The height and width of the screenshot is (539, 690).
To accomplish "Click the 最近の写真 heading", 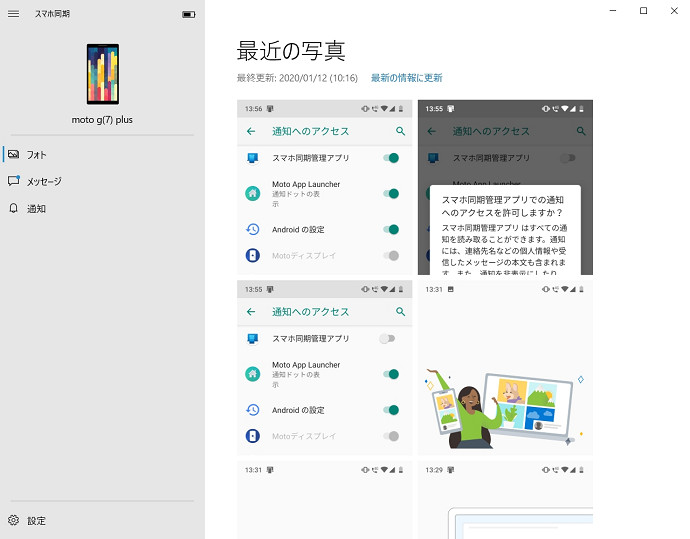I will (x=291, y=51).
